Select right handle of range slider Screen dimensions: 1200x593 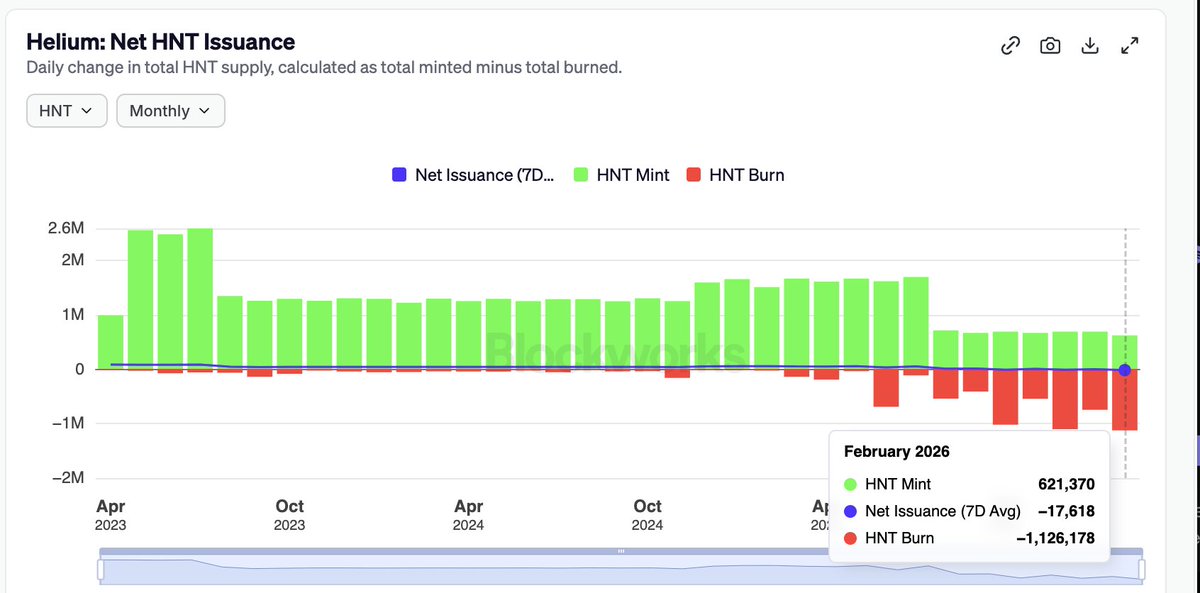1144,569
